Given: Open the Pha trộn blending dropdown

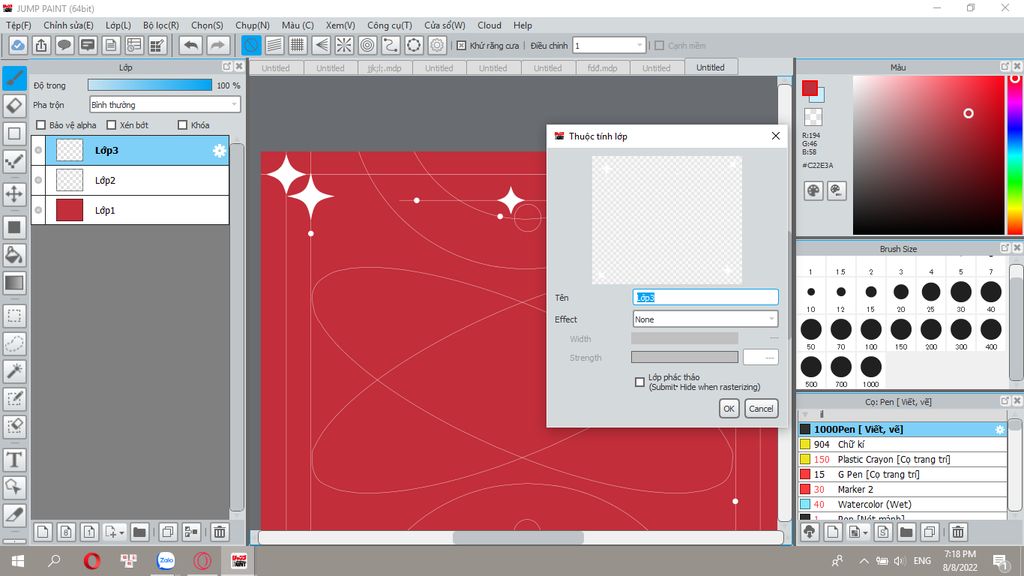Looking at the screenshot, I should pyautogui.click(x=165, y=104).
